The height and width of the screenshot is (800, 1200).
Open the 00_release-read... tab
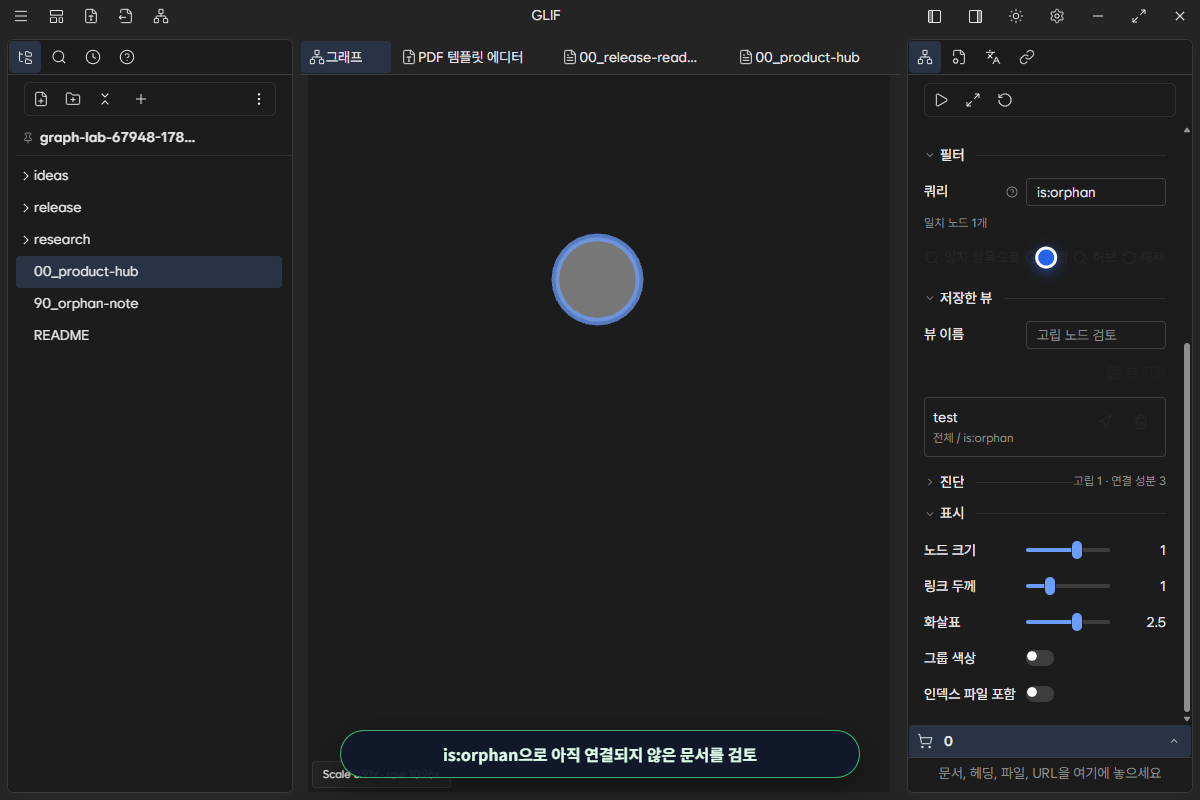point(631,57)
